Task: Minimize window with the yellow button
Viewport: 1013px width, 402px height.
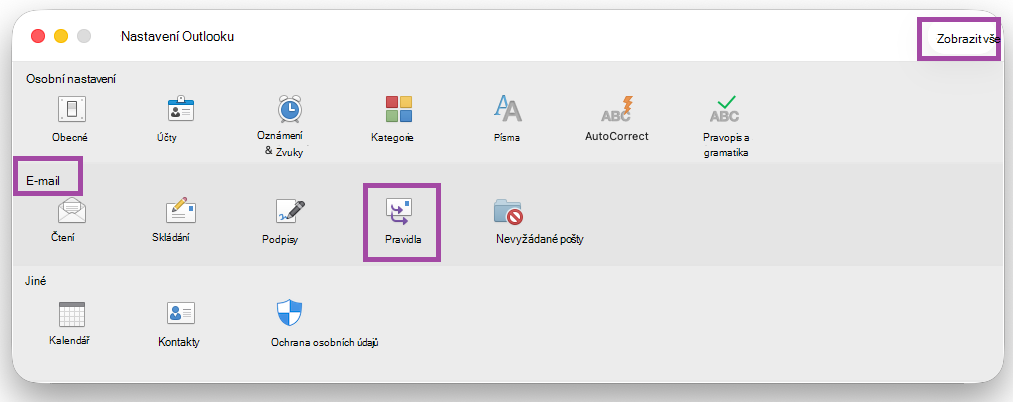Action: [x=61, y=36]
